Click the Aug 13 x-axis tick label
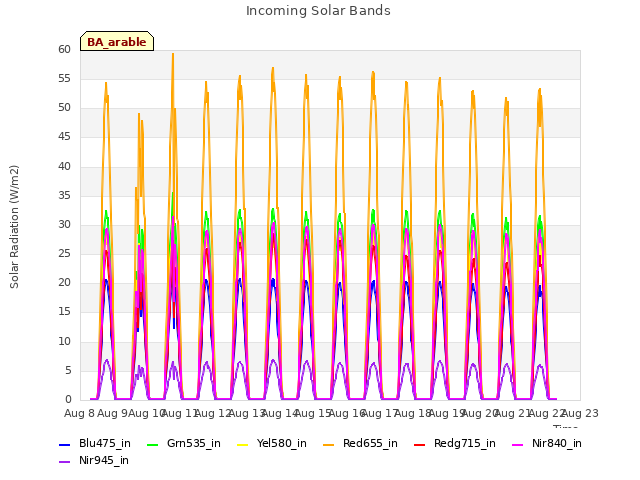The width and height of the screenshot is (640, 480). pyautogui.click(x=247, y=413)
